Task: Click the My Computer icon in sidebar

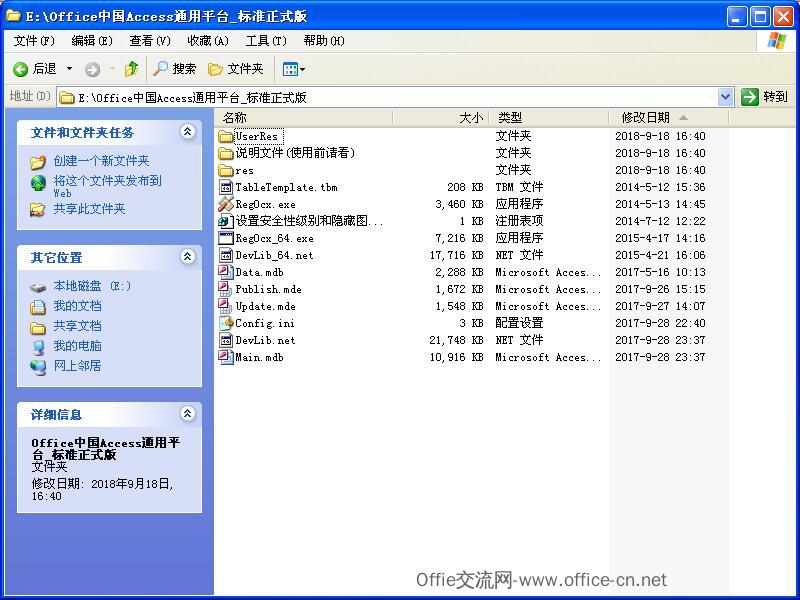Action: (x=38, y=347)
